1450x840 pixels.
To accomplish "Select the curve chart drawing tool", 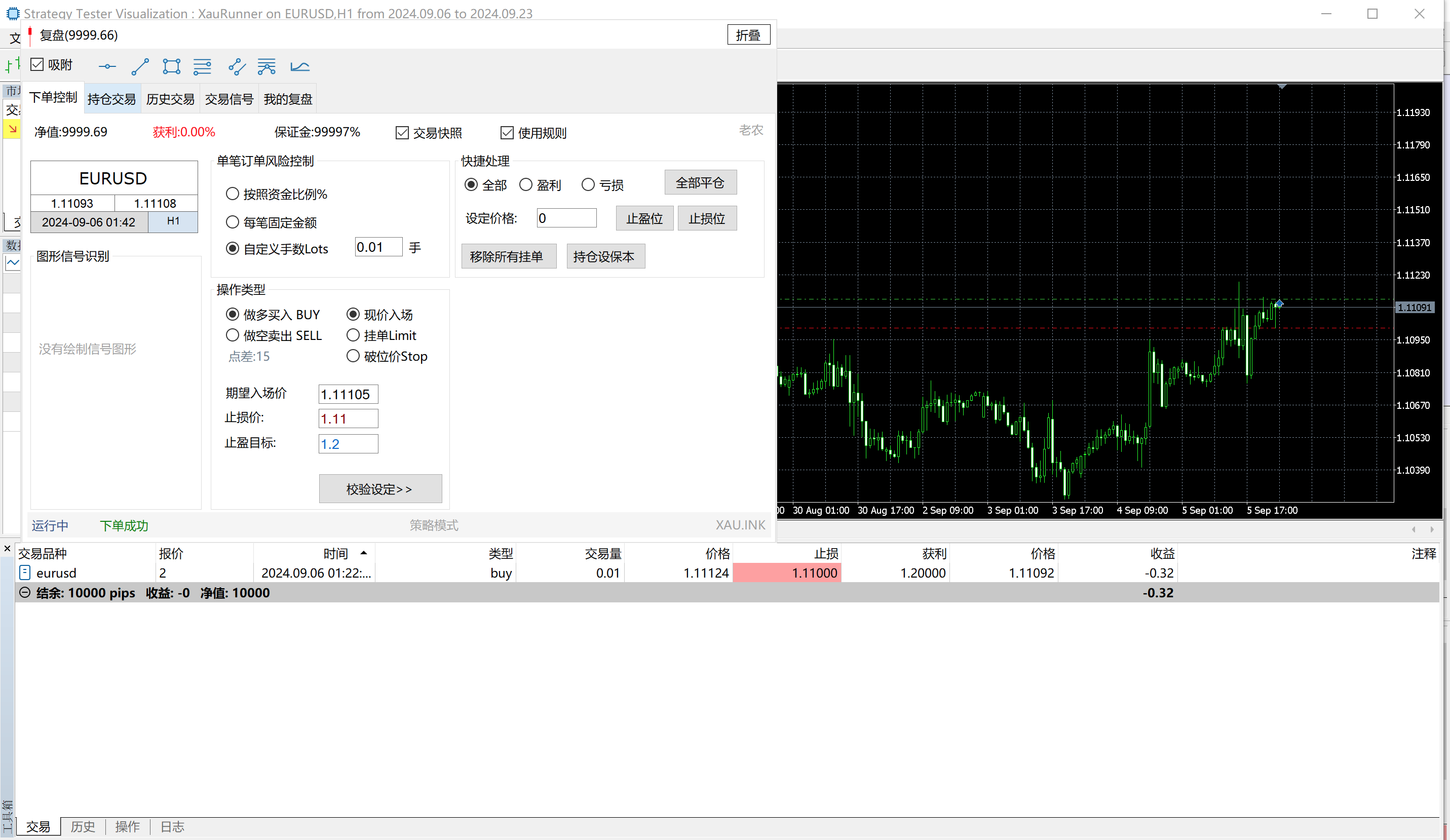I will tap(300, 67).
